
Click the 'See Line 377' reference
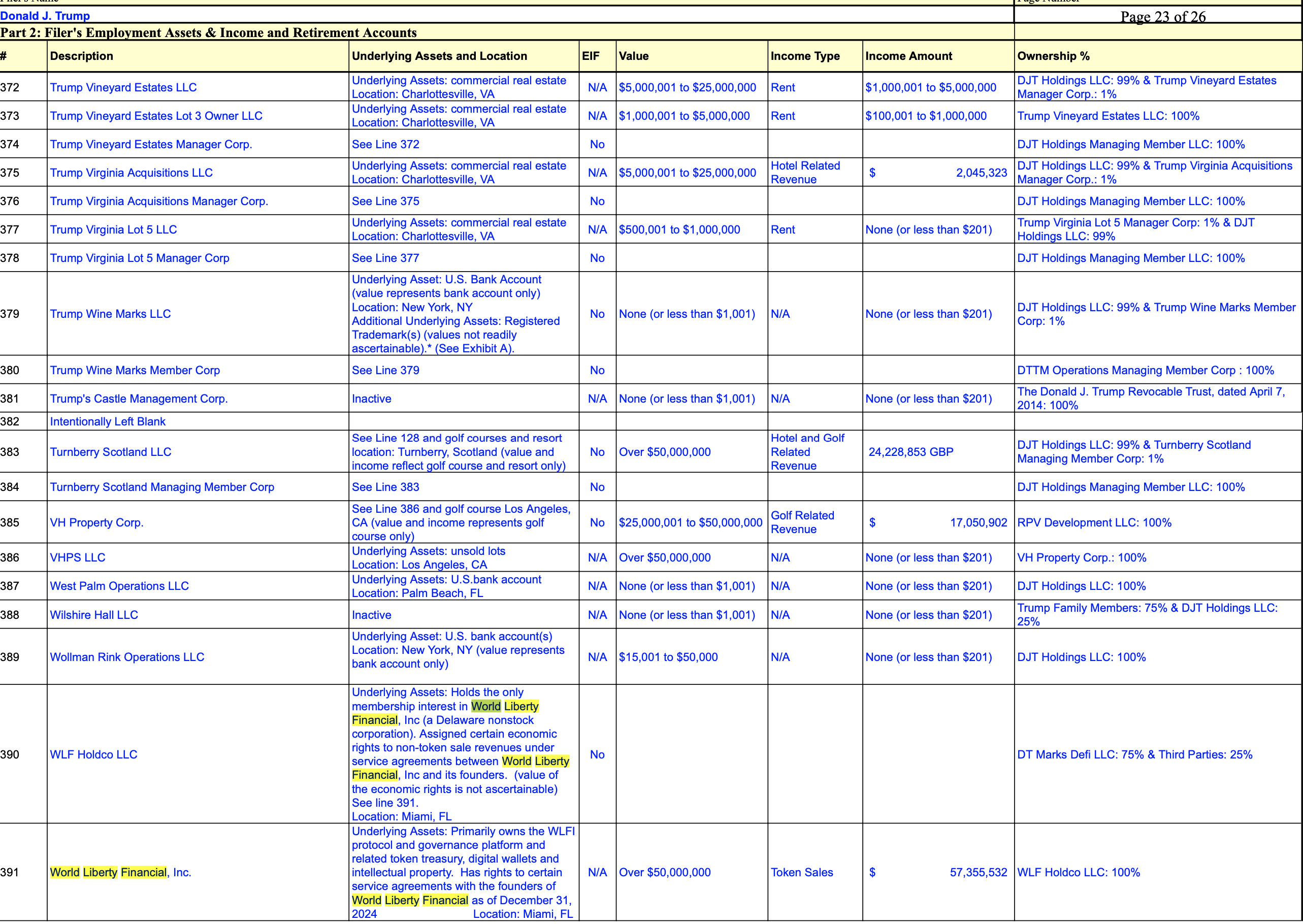pos(385,258)
